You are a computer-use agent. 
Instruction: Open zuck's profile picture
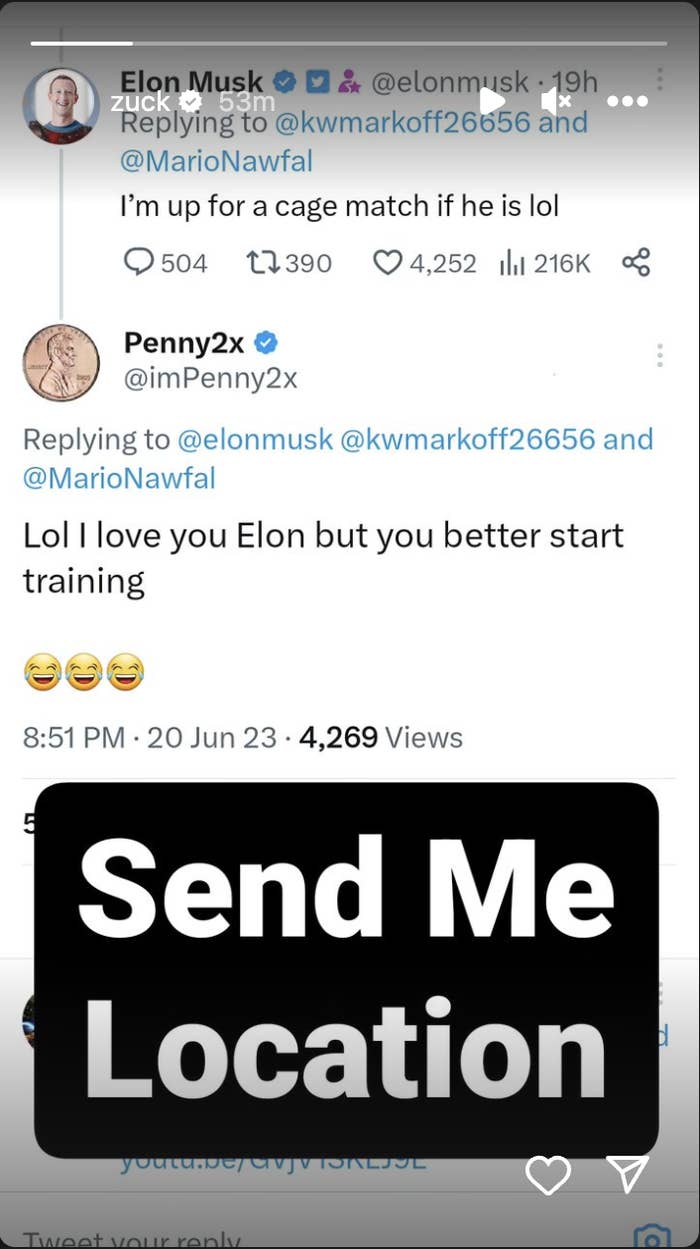coord(61,106)
